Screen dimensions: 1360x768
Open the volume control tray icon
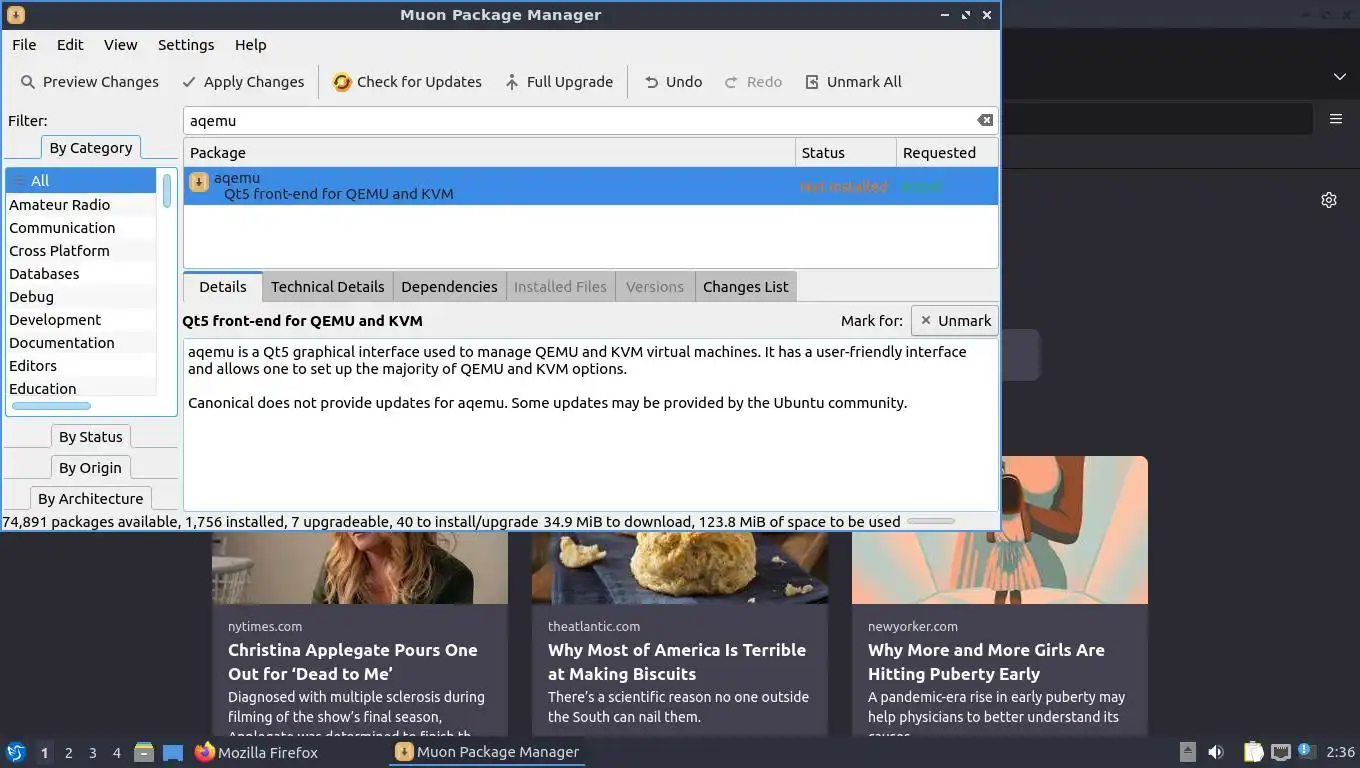[1216, 752]
